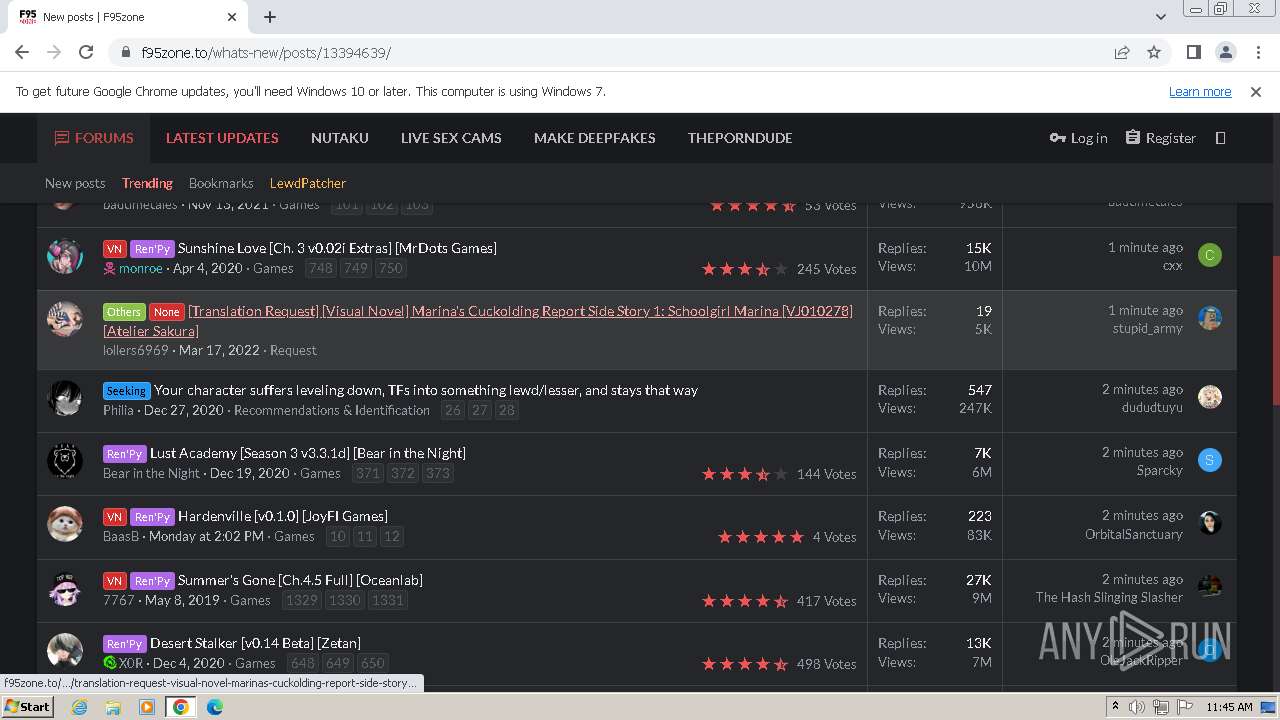
Task: Open the Windows Start button
Action: click(28, 707)
